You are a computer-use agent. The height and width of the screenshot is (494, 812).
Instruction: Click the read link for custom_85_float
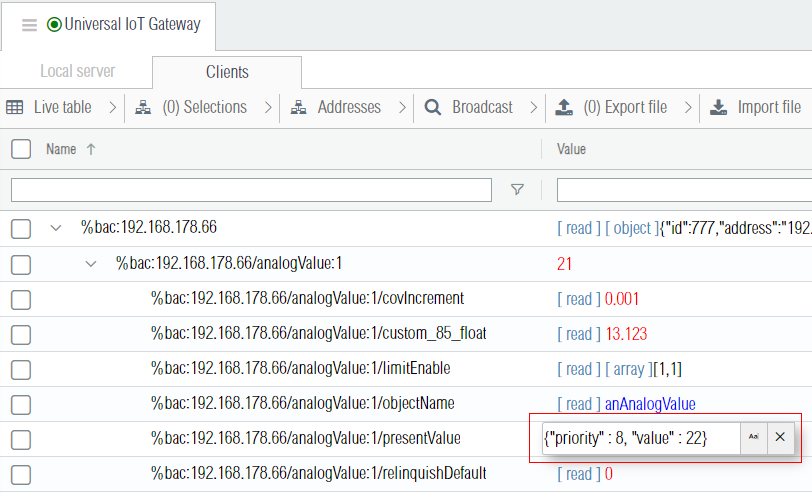579,334
